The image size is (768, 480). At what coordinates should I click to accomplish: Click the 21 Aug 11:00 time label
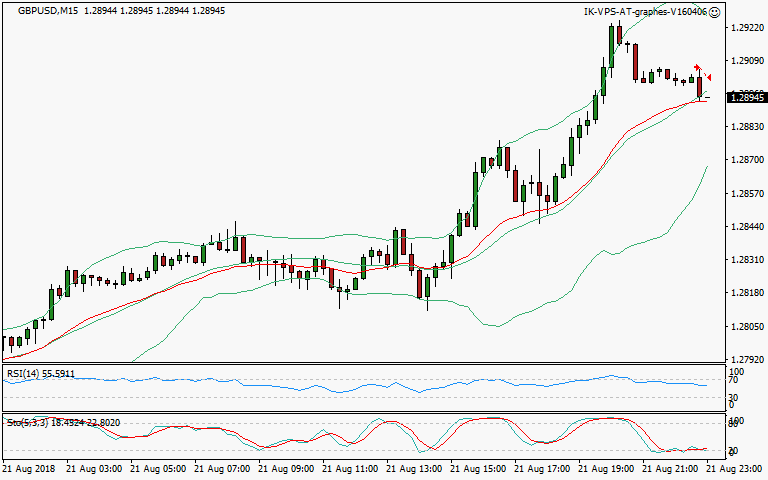coord(350,469)
